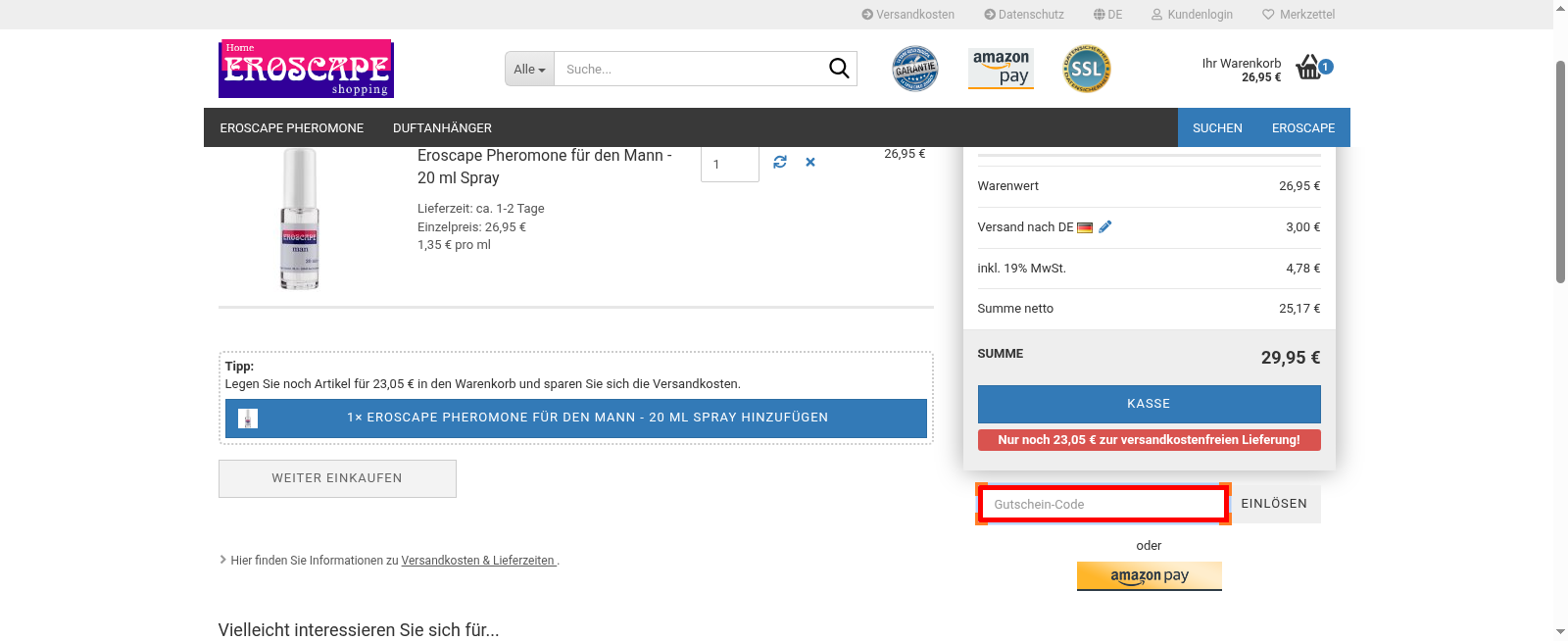This screenshot has width=1568, height=641.
Task: Open the Alle category dropdown
Action: click(529, 69)
